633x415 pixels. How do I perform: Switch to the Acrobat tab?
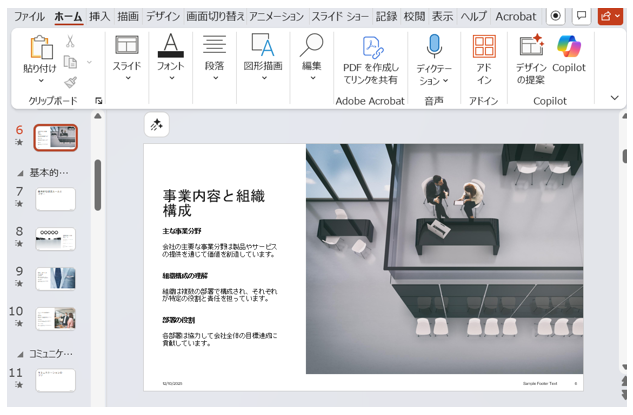[516, 17]
